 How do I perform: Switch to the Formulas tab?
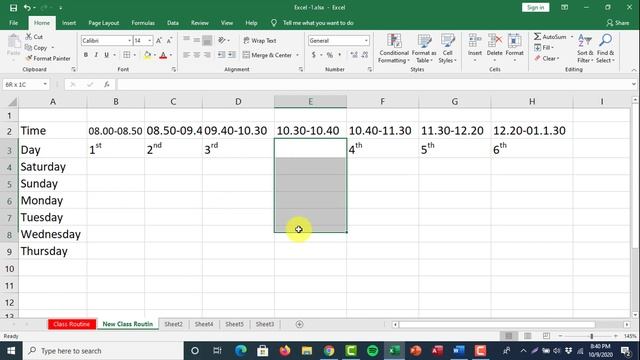click(x=143, y=23)
